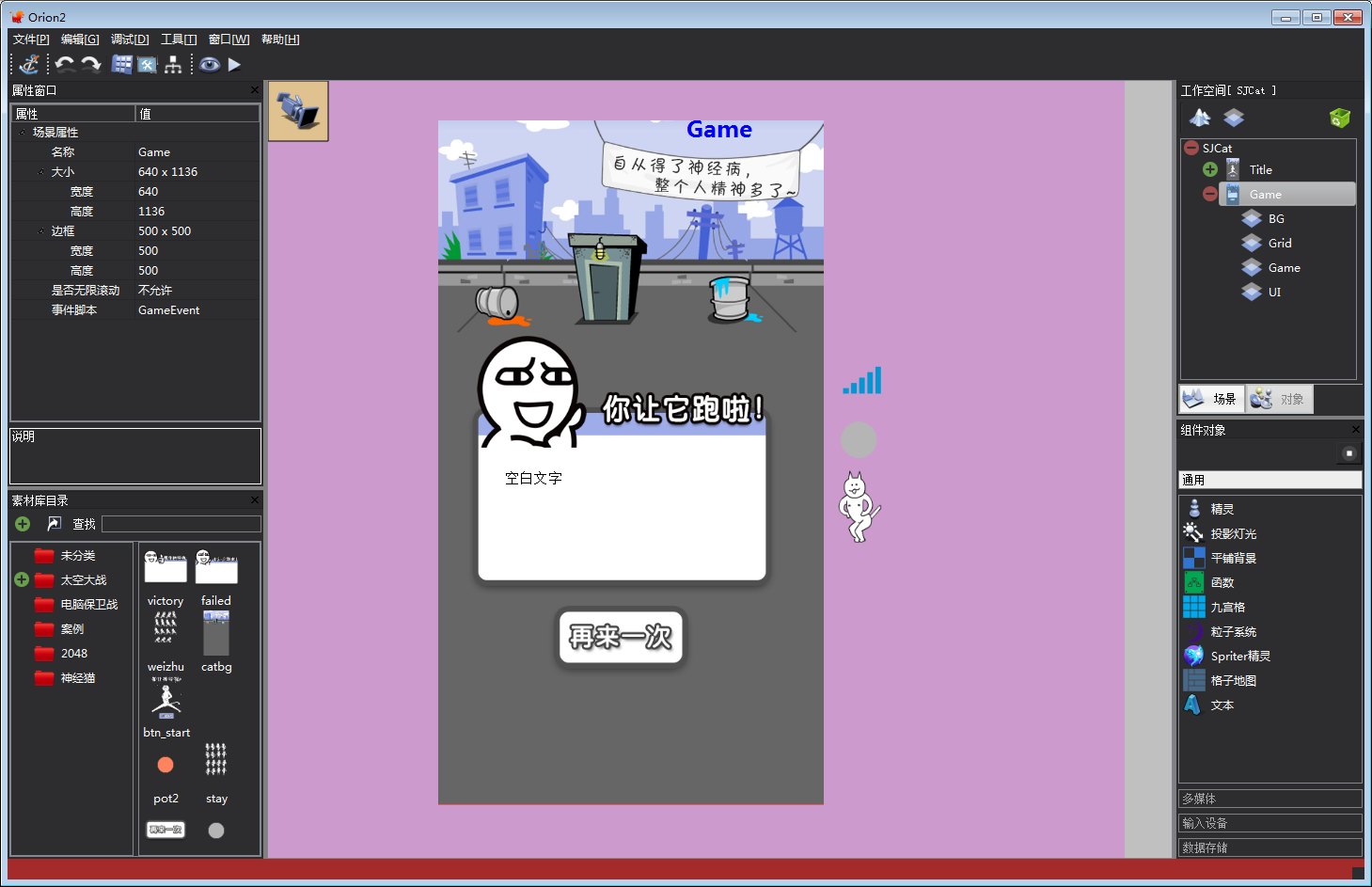Expand the 太空大战 asset folder
This screenshot has height=887, width=1372.
tap(22, 580)
